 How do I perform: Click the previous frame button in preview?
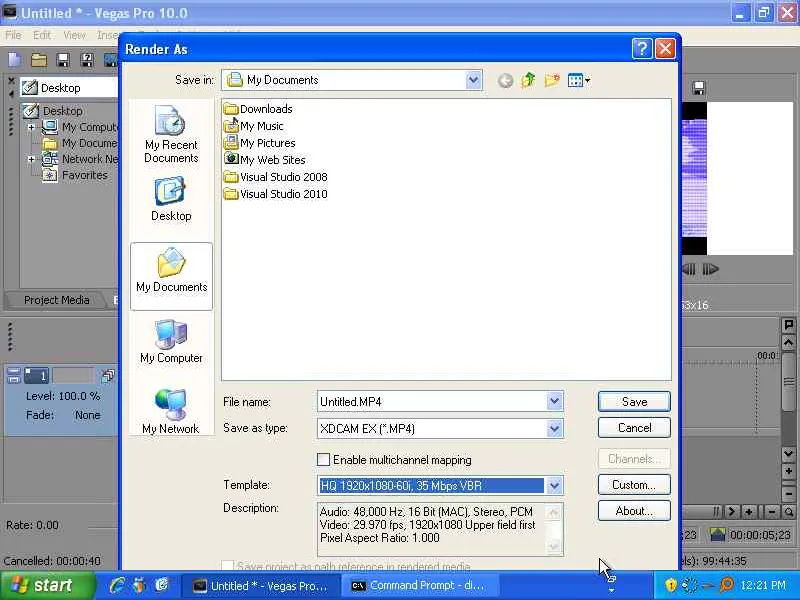689,269
